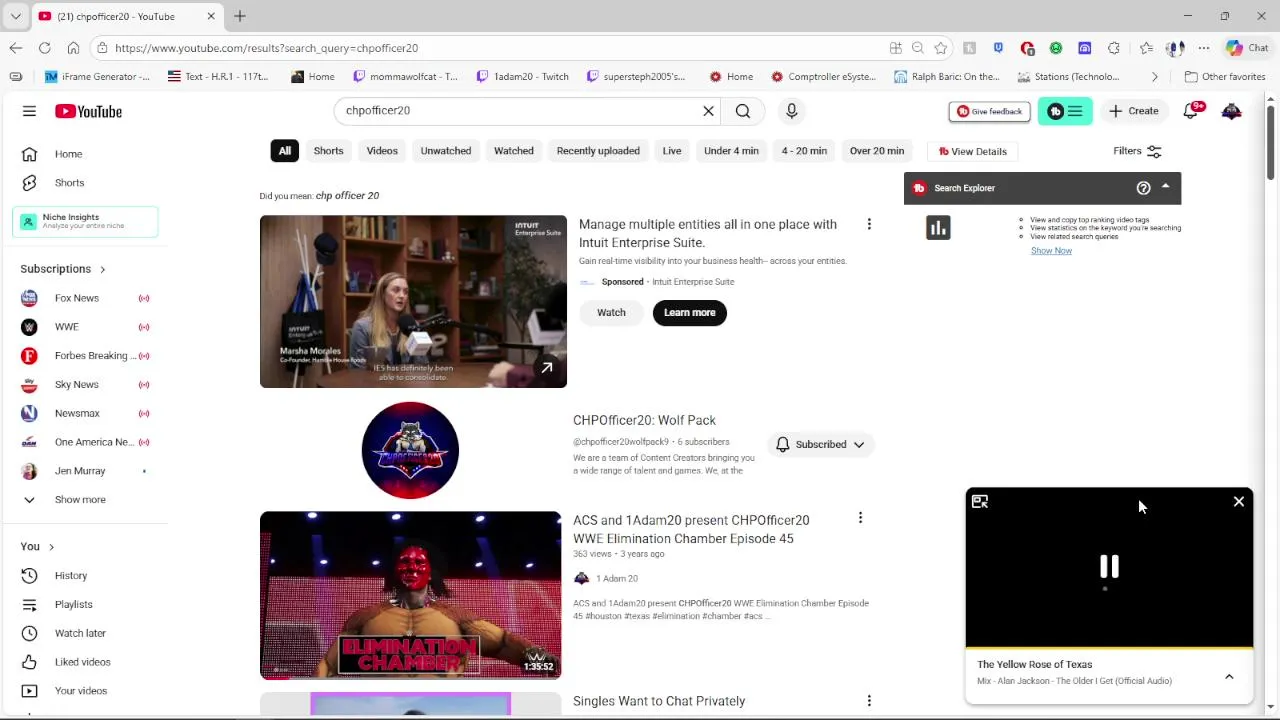Open the Subscribed notification dropdown

(820, 444)
